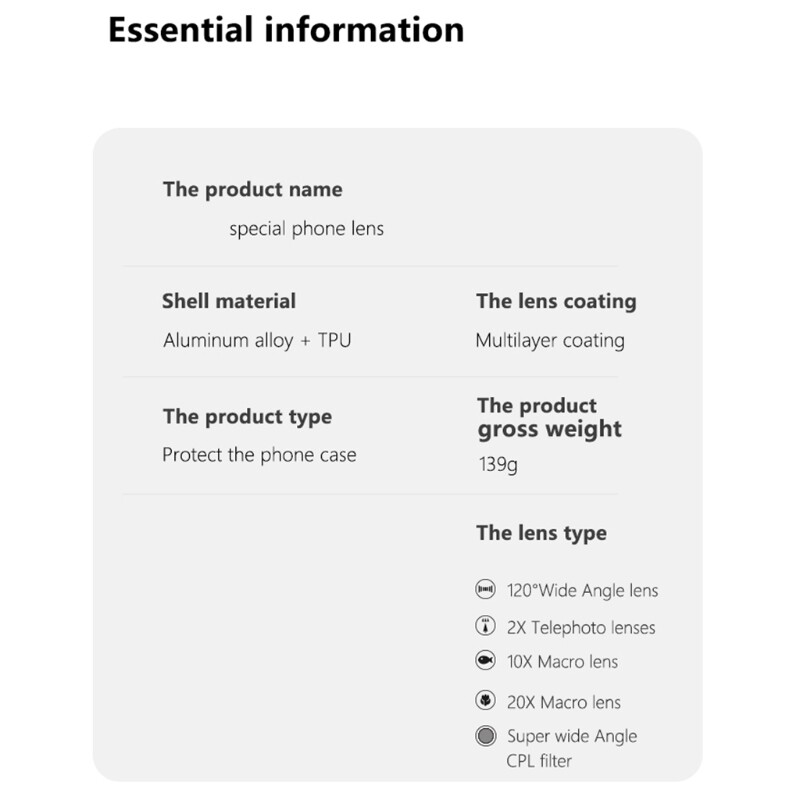This screenshot has height=800, width=800.
Task: Click the "Multilayer coating" value
Action: pos(550,340)
